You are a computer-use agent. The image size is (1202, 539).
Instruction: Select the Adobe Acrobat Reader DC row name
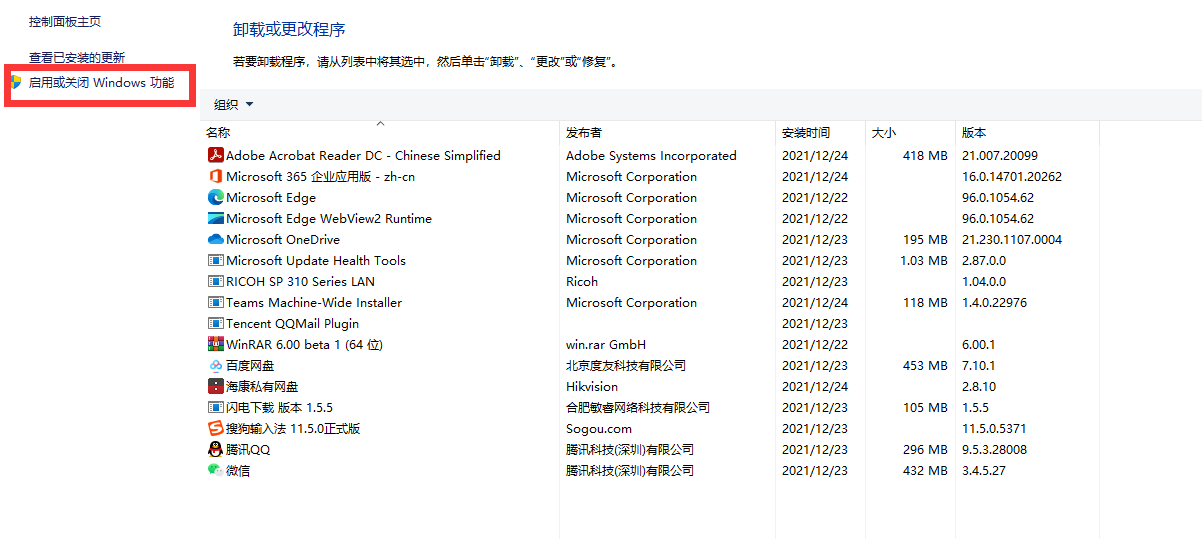363,155
